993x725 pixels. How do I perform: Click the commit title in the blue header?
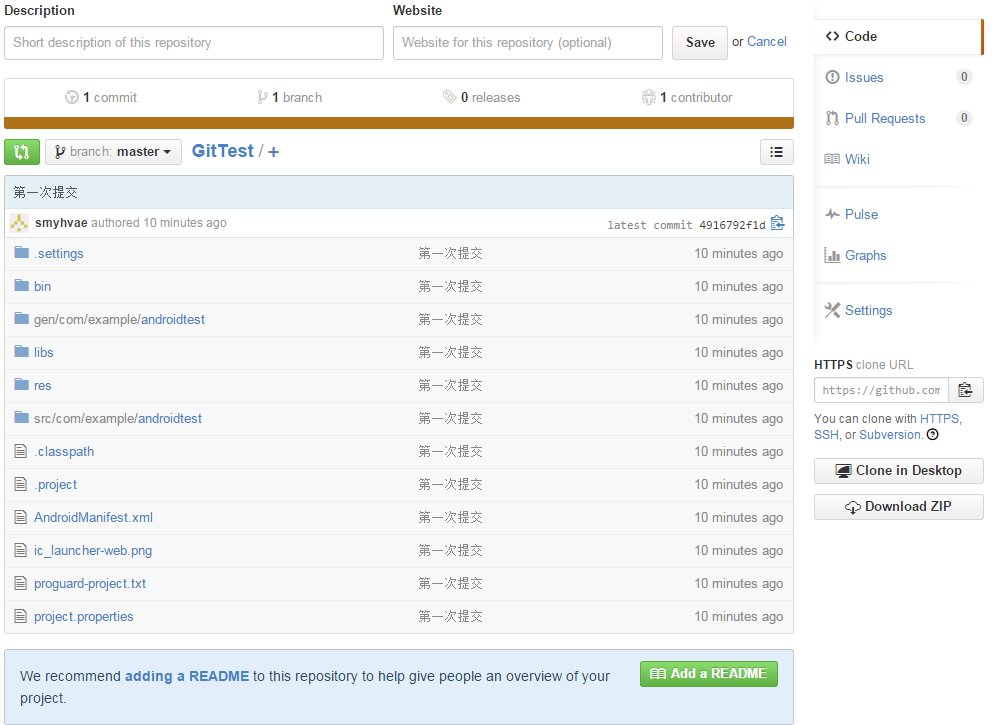tap(45, 192)
